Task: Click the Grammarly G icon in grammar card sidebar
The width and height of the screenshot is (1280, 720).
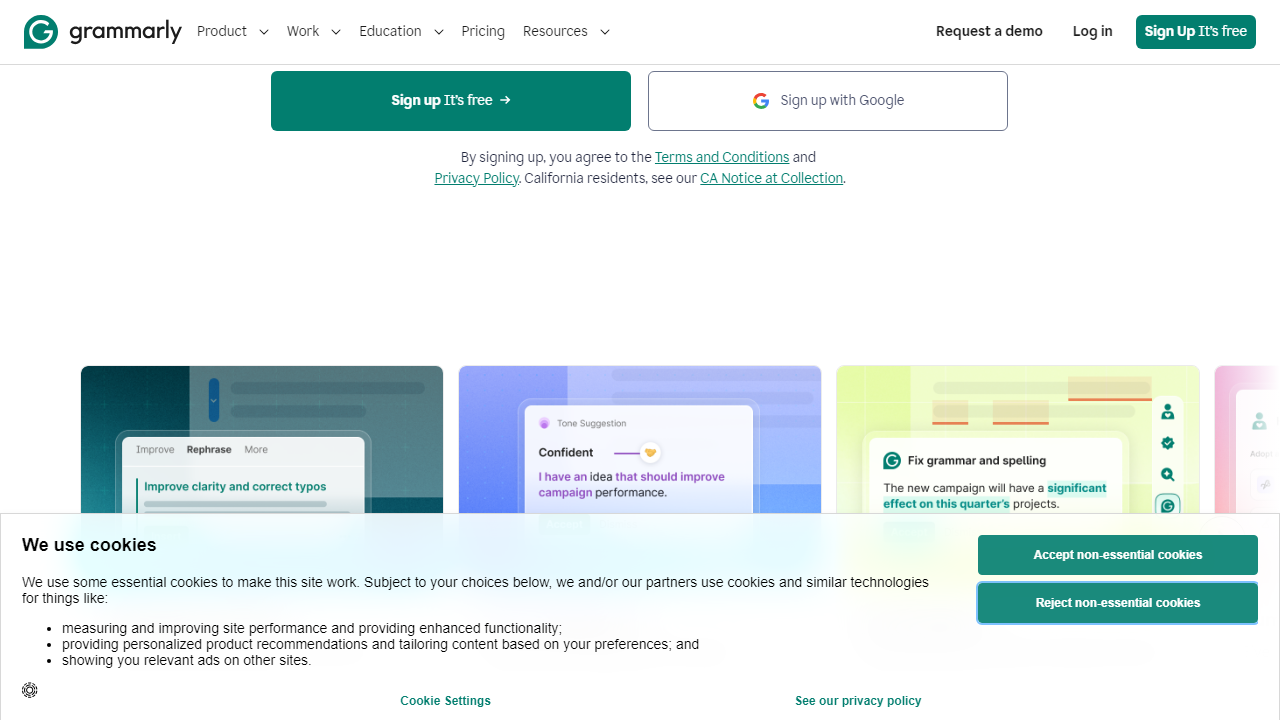Action: tap(1167, 506)
